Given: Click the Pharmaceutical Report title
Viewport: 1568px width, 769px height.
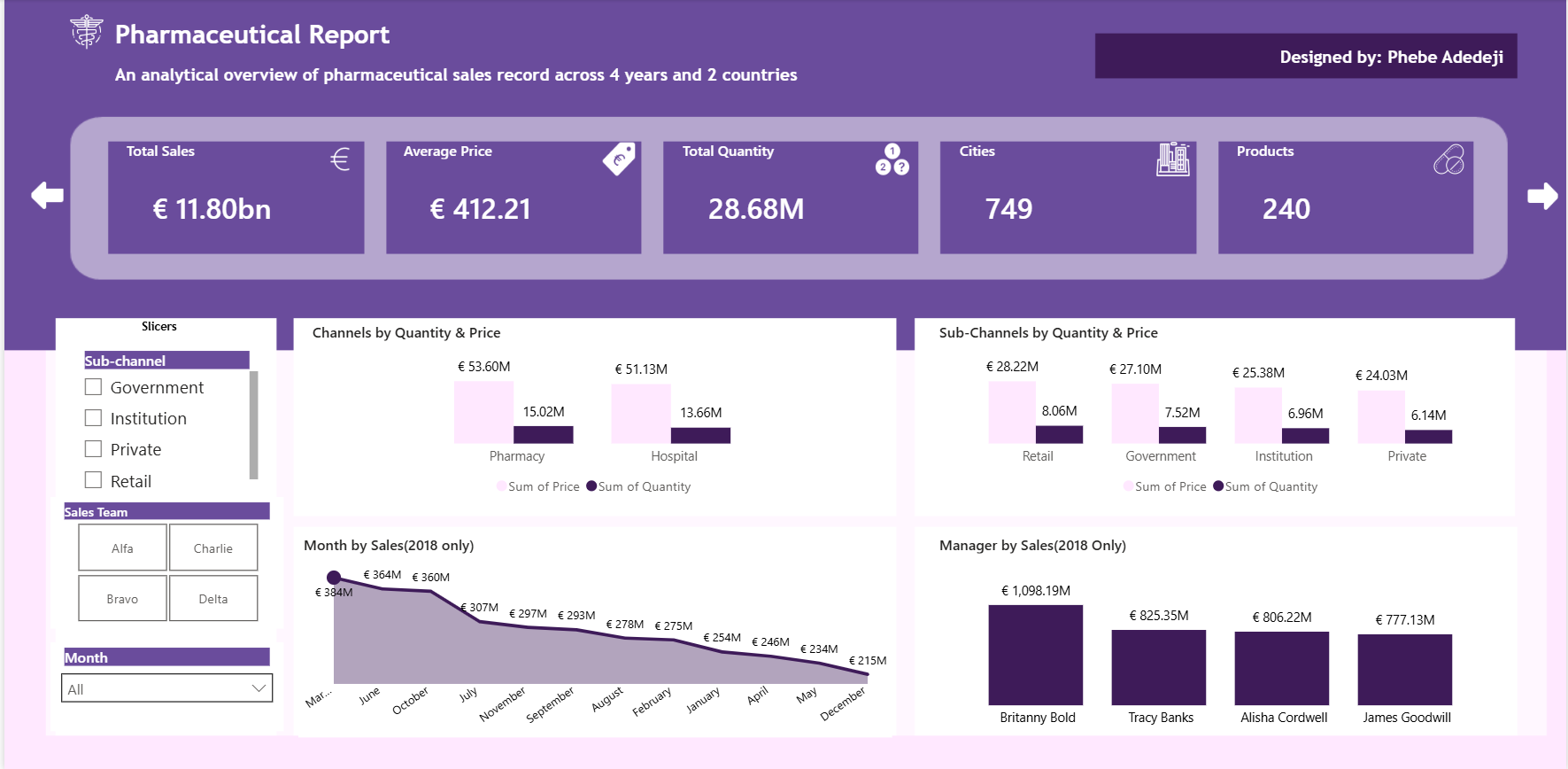Looking at the screenshot, I should point(252,35).
